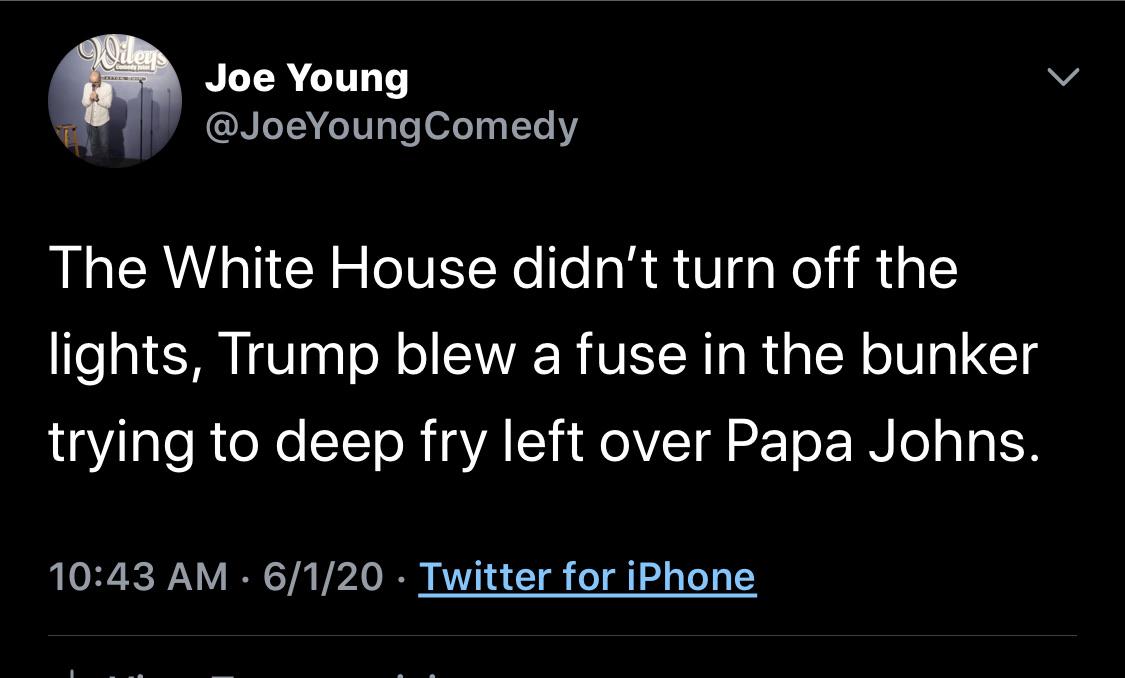Click the 10:43 AM timestamp
Viewport: 1125px width, 678px height.
(138, 577)
